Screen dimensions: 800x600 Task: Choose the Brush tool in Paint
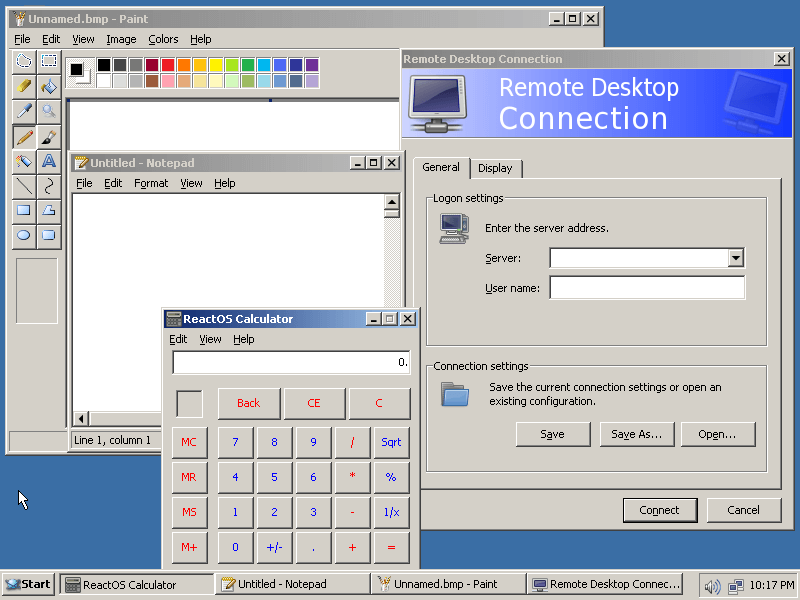pyautogui.click(x=49, y=137)
